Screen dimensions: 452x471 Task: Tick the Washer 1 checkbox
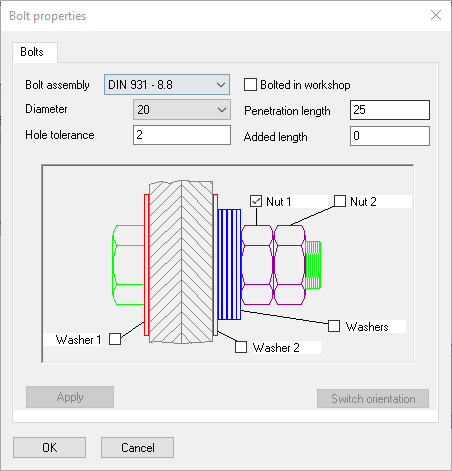(x=115, y=339)
